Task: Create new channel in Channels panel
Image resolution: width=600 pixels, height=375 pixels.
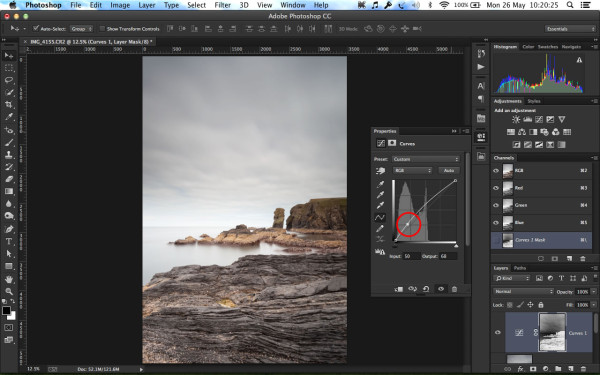Action: tap(569, 259)
